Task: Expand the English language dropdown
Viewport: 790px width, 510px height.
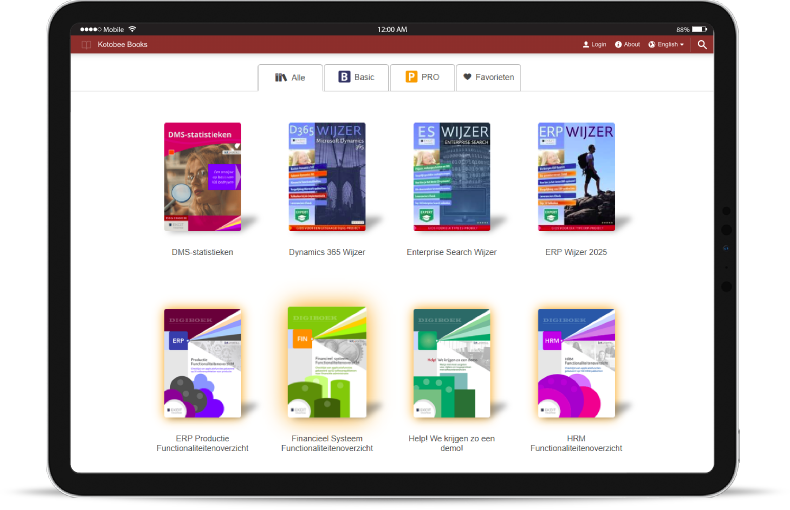Action: tap(666, 44)
